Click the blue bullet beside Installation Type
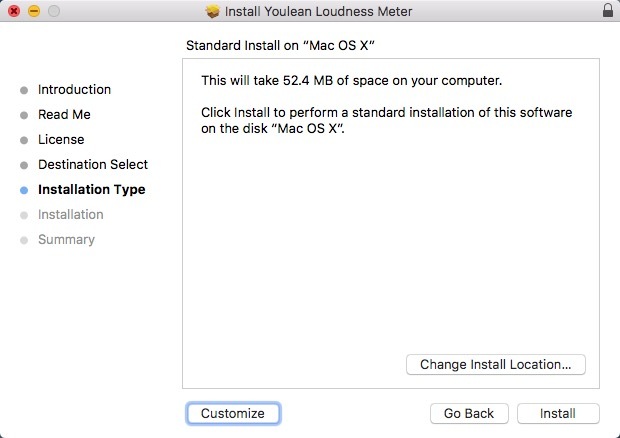620x438 pixels. (24, 190)
